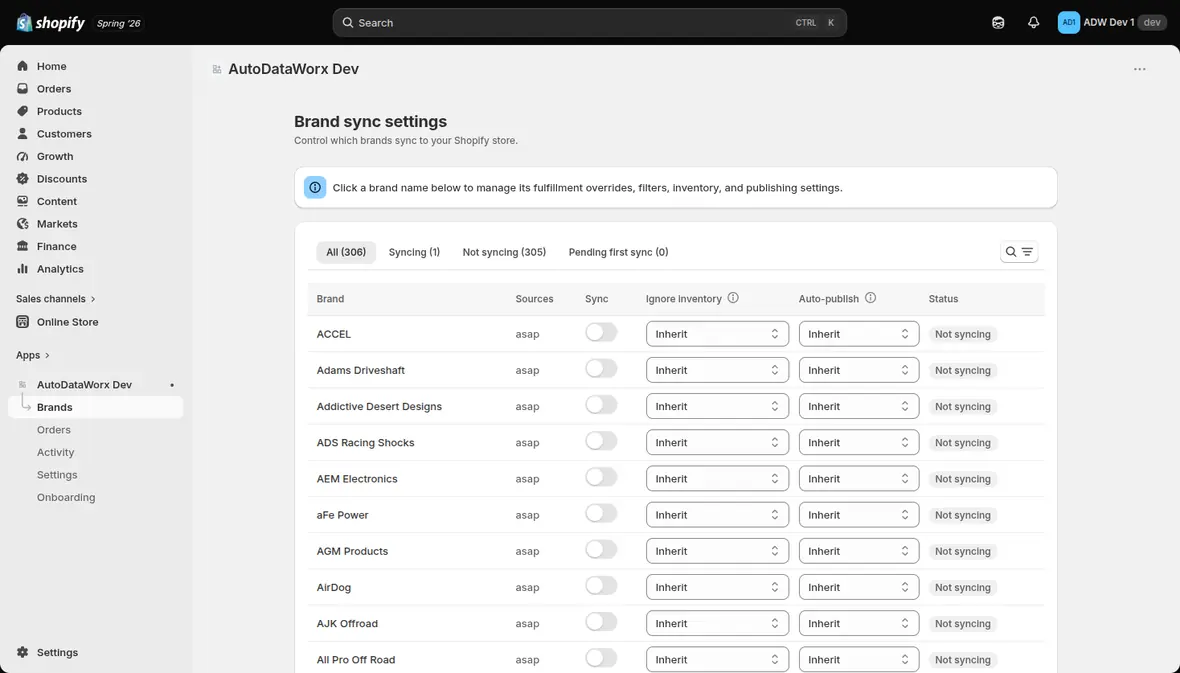
Task: Open the three-dot more actions menu
Action: point(1139,69)
